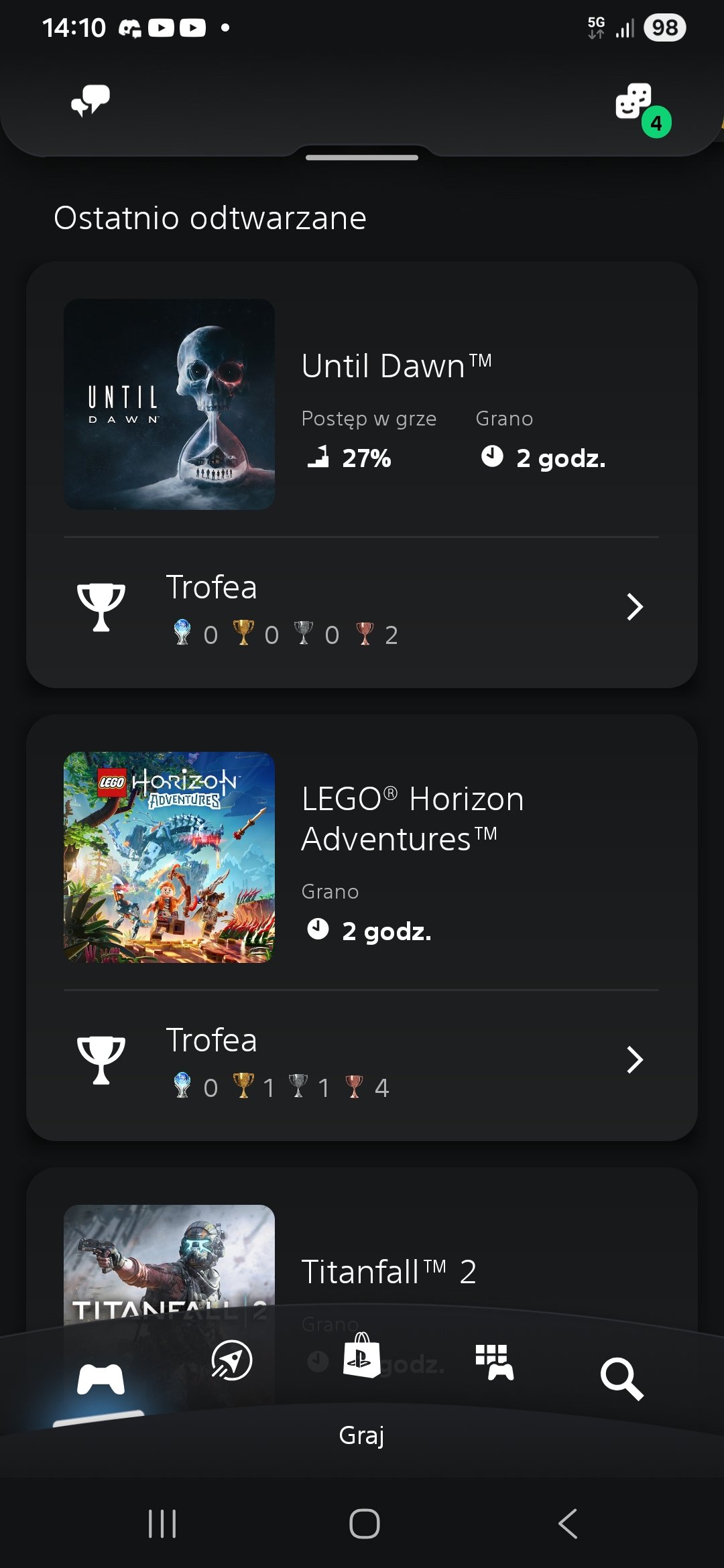Open the chat messages icon at top left
Viewport: 724px width, 1568px height.
pyautogui.click(x=90, y=101)
